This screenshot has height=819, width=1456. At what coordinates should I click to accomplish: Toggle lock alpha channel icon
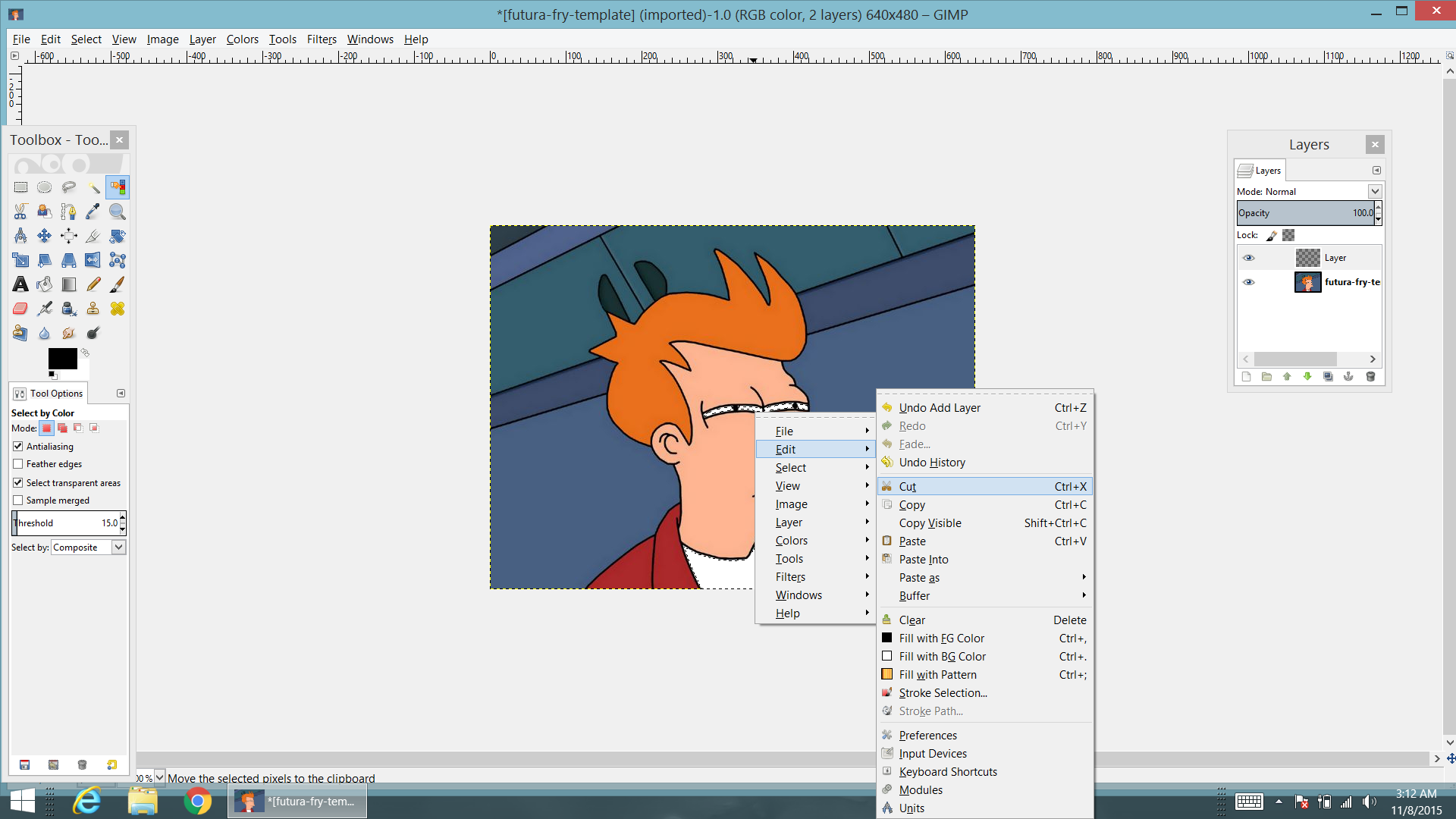click(1288, 236)
